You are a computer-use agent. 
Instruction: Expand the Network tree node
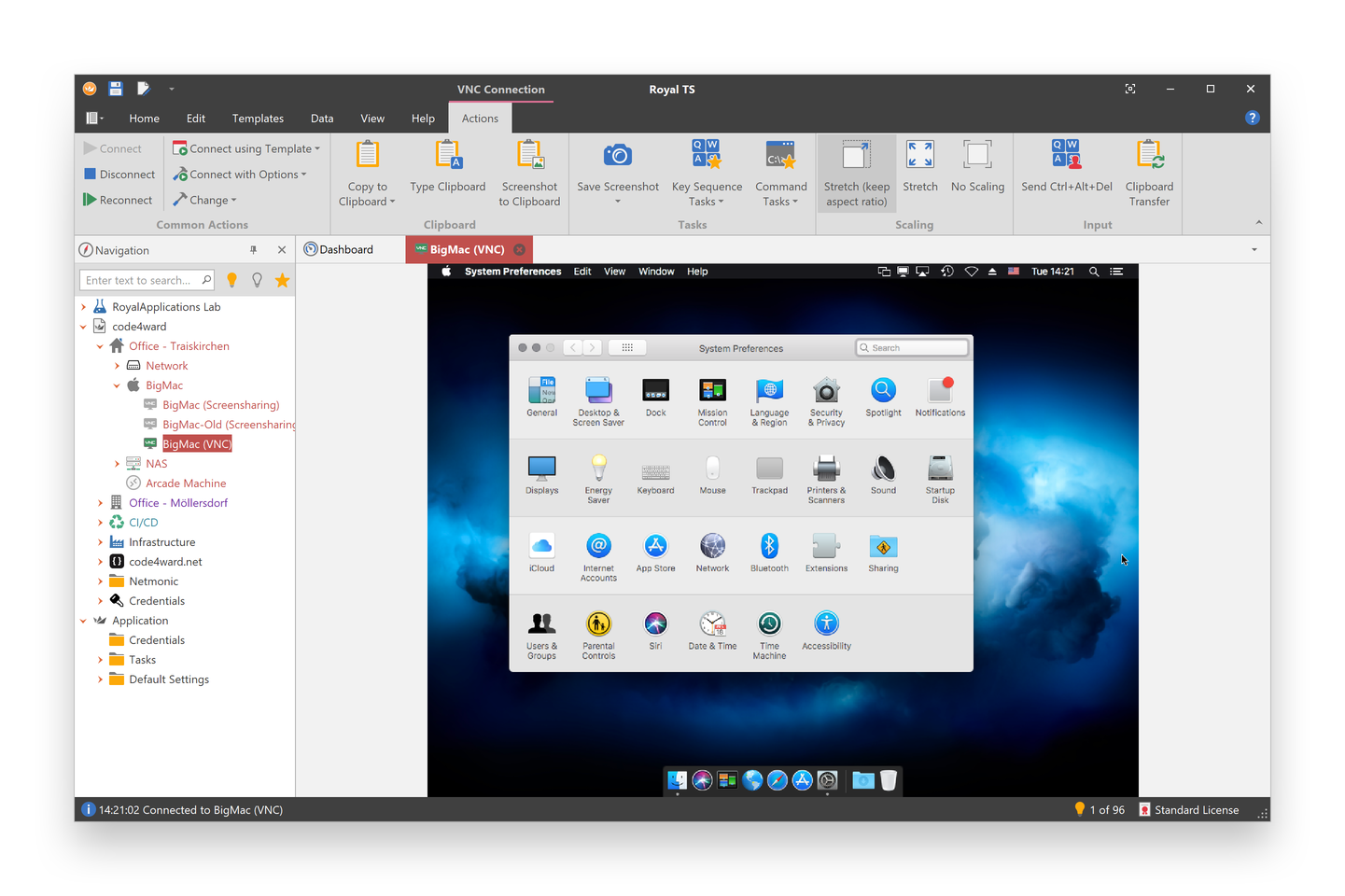click(116, 365)
